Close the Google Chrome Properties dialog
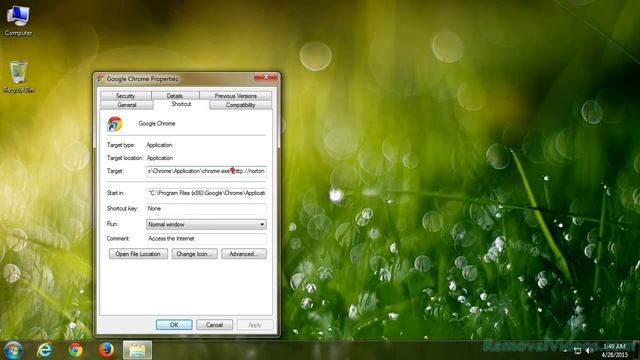This screenshot has width=640, height=360. (266, 77)
